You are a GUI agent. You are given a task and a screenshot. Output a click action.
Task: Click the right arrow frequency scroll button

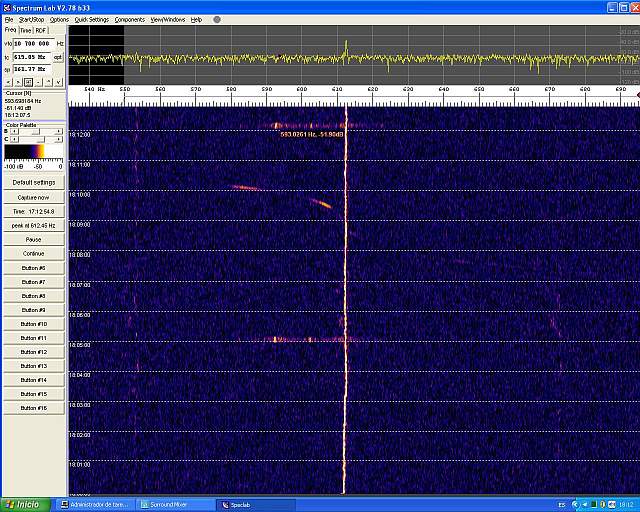(17, 81)
